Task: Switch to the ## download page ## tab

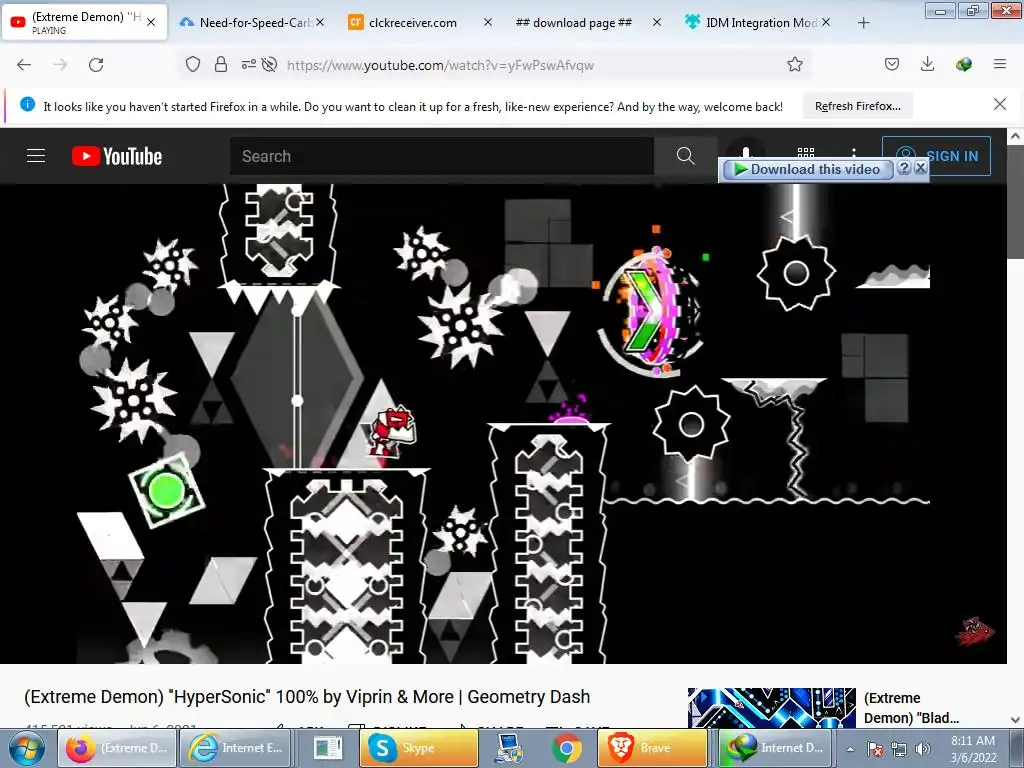Action: (575, 22)
